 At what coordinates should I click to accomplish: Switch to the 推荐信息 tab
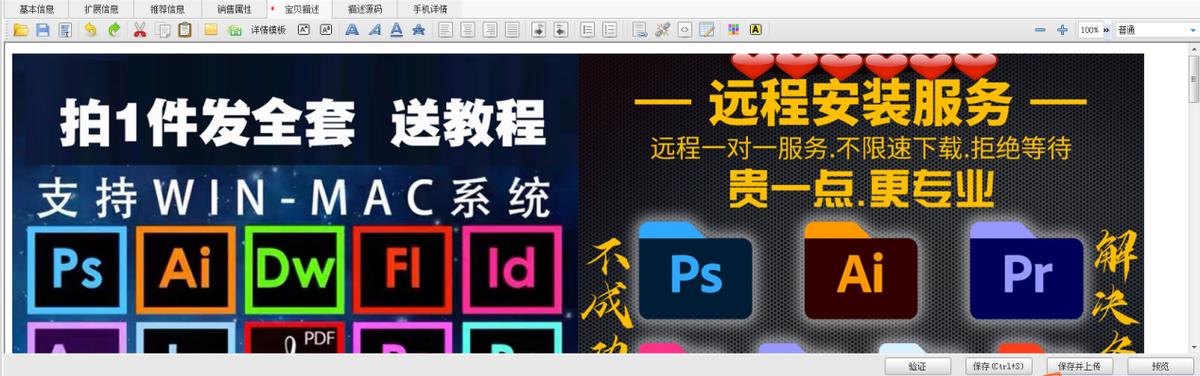(x=168, y=9)
